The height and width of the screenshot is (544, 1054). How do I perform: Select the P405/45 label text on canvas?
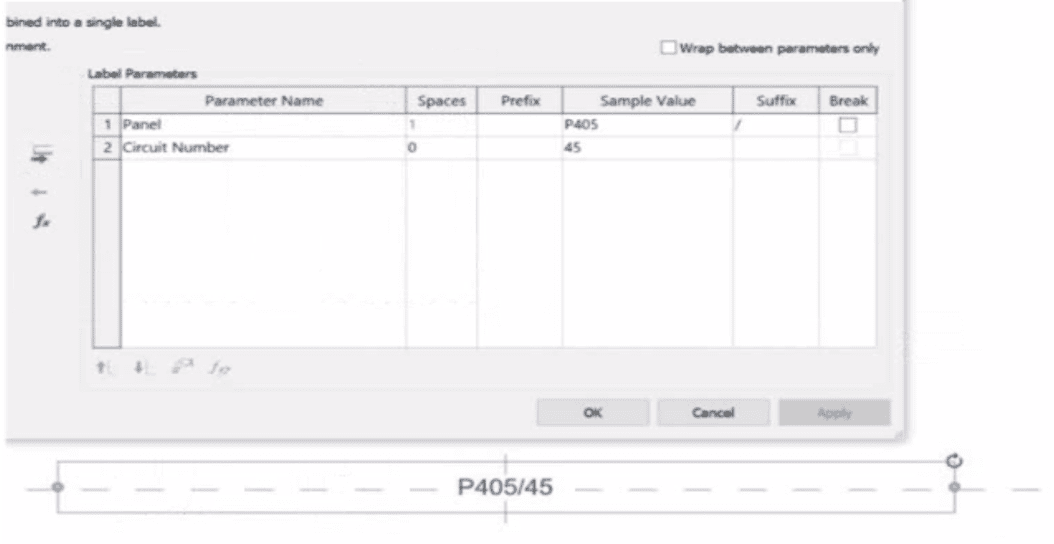pyautogui.click(x=505, y=487)
